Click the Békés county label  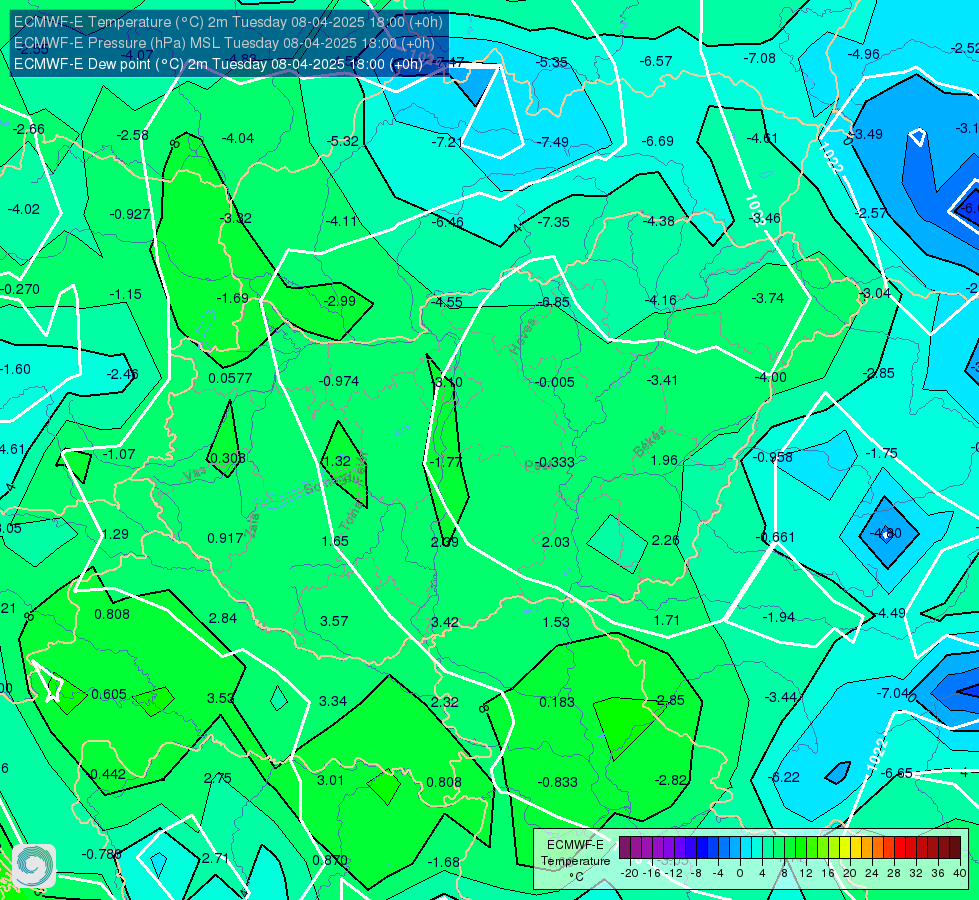click(x=650, y=441)
